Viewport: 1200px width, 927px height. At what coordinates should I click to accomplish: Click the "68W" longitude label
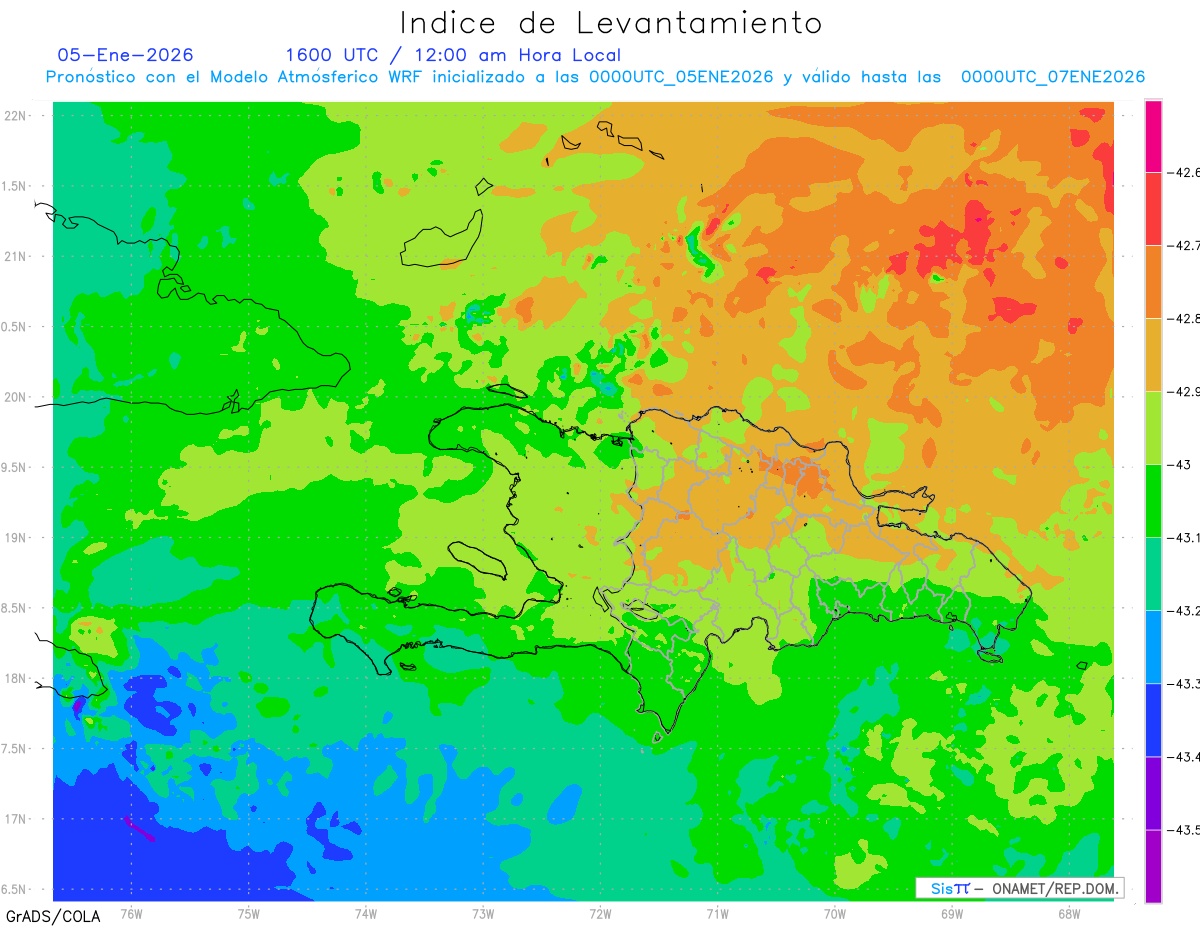1068,913
